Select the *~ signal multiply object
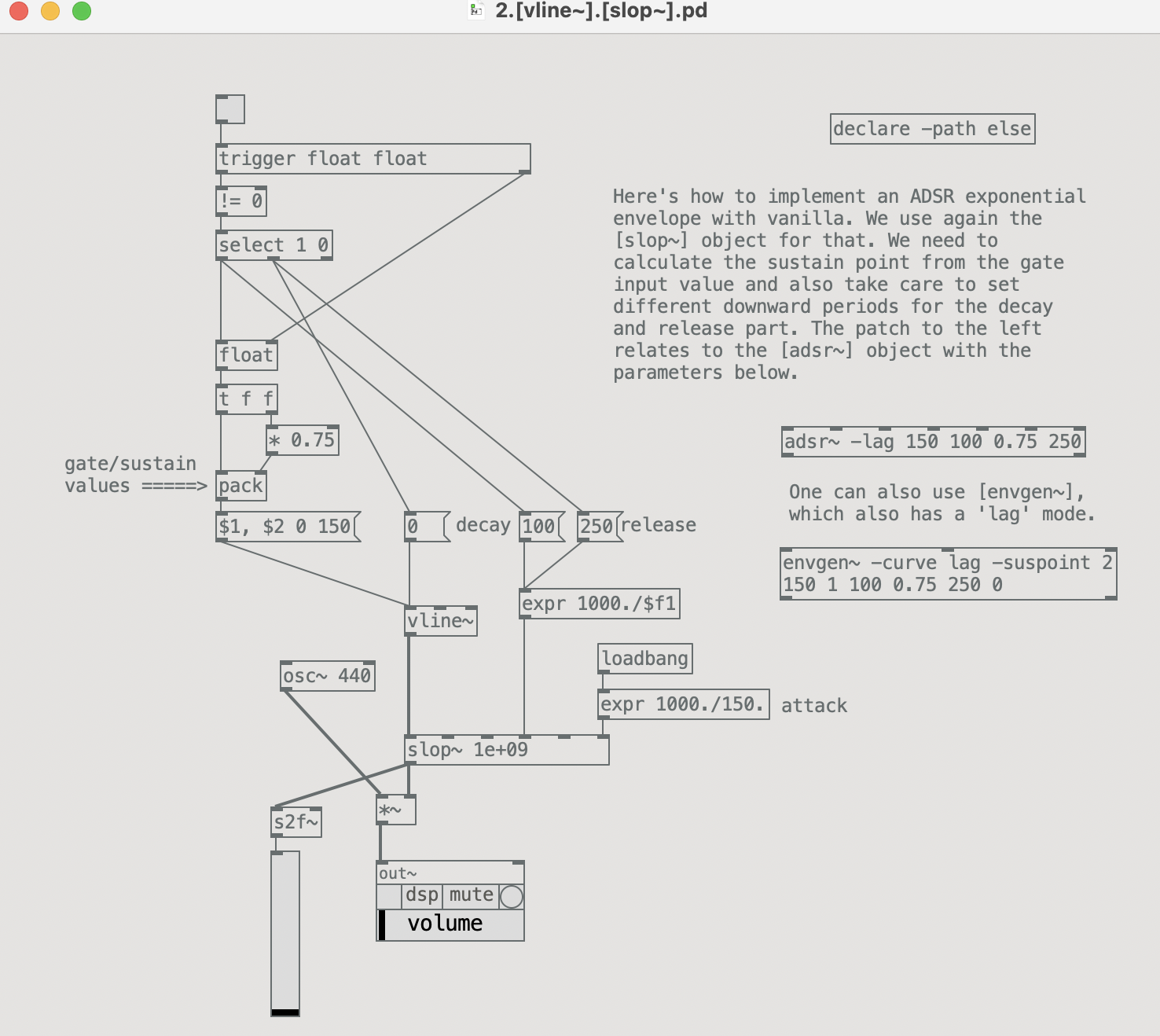 tap(396, 810)
